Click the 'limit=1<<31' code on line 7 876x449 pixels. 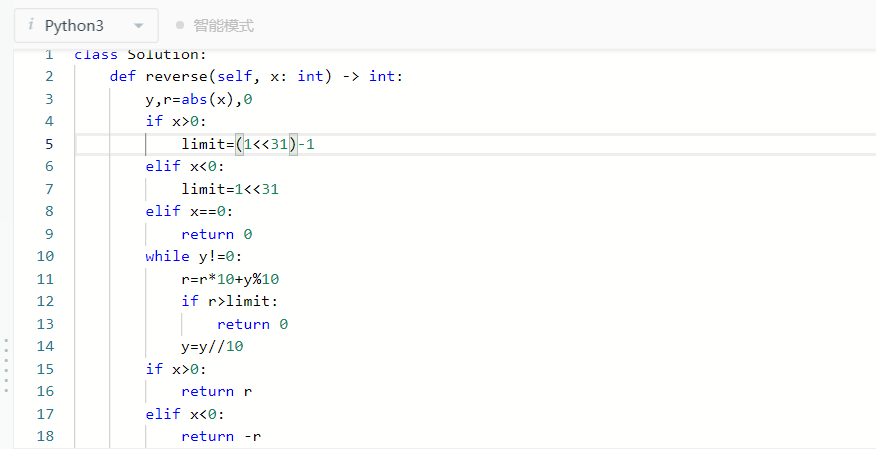(x=230, y=189)
